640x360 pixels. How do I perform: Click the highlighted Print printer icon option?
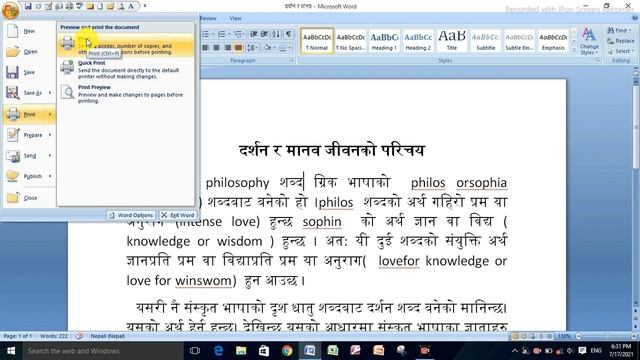click(126, 45)
